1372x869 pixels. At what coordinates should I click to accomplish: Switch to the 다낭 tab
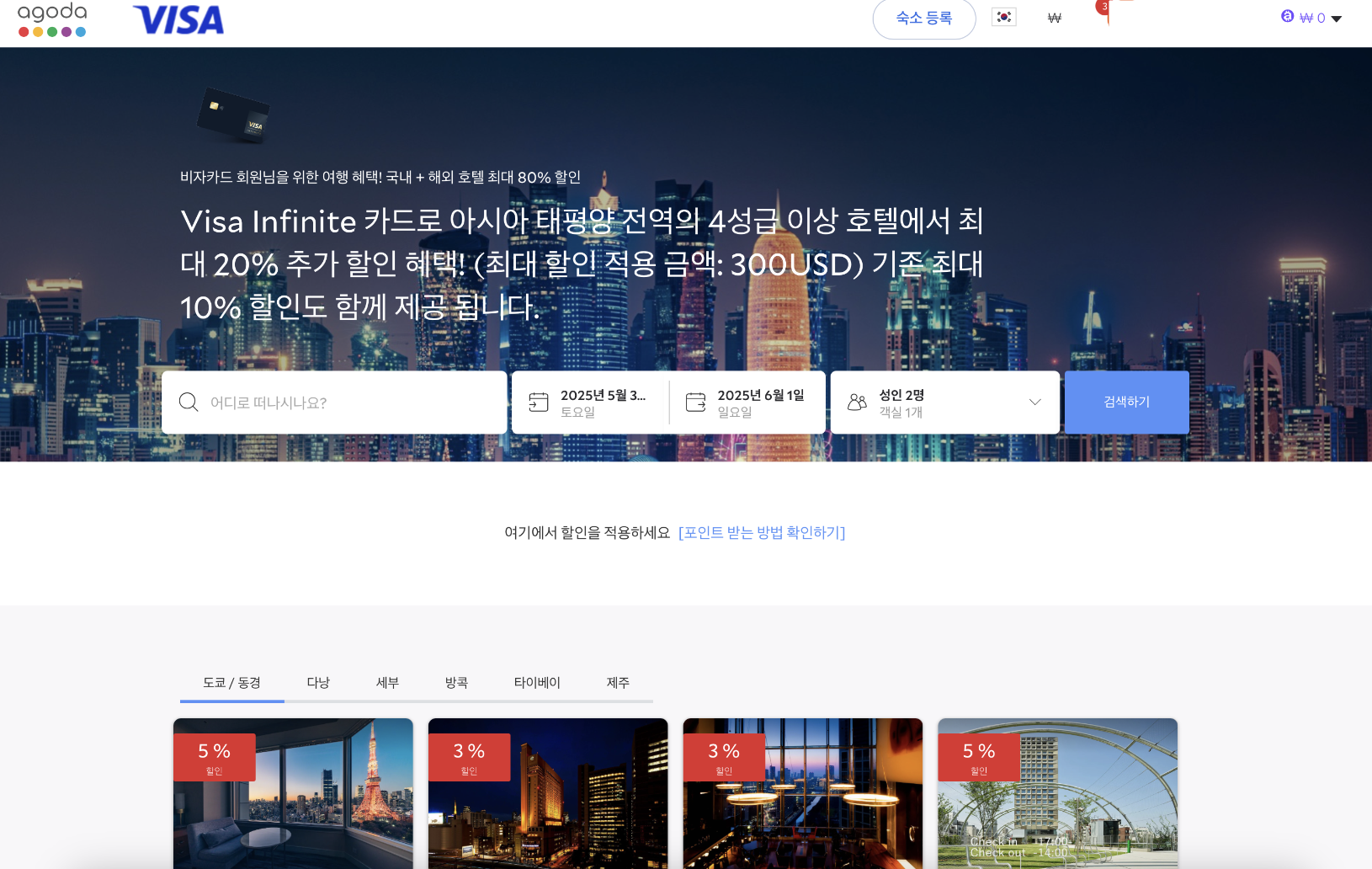tap(318, 682)
